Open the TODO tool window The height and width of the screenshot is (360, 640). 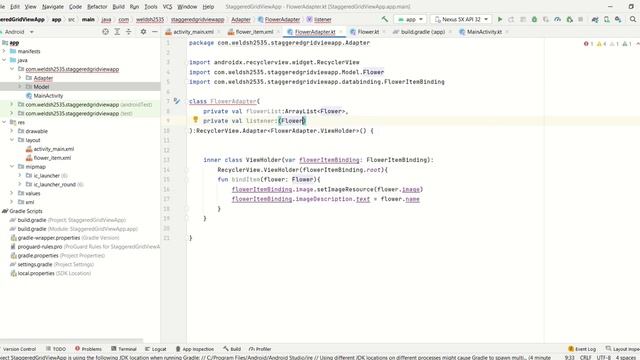click(56, 349)
